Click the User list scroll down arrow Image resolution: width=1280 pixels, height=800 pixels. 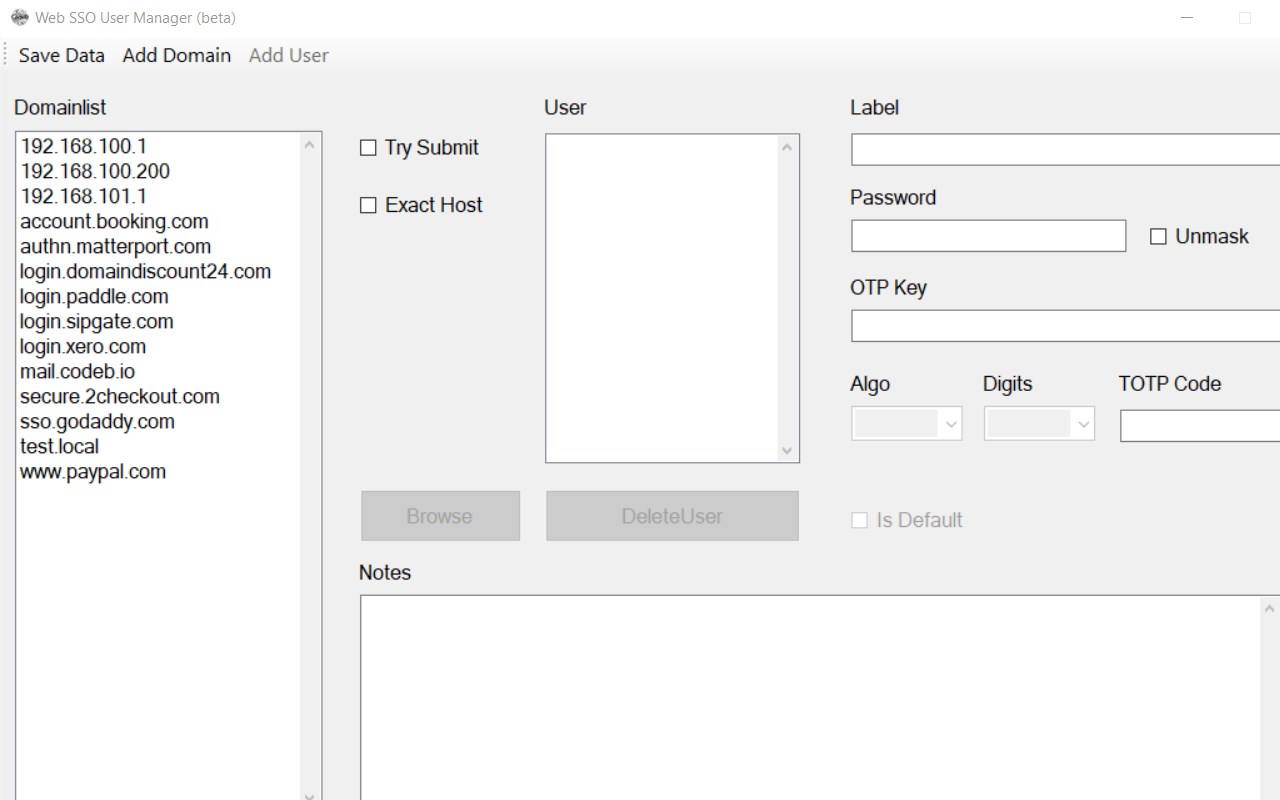pos(787,451)
